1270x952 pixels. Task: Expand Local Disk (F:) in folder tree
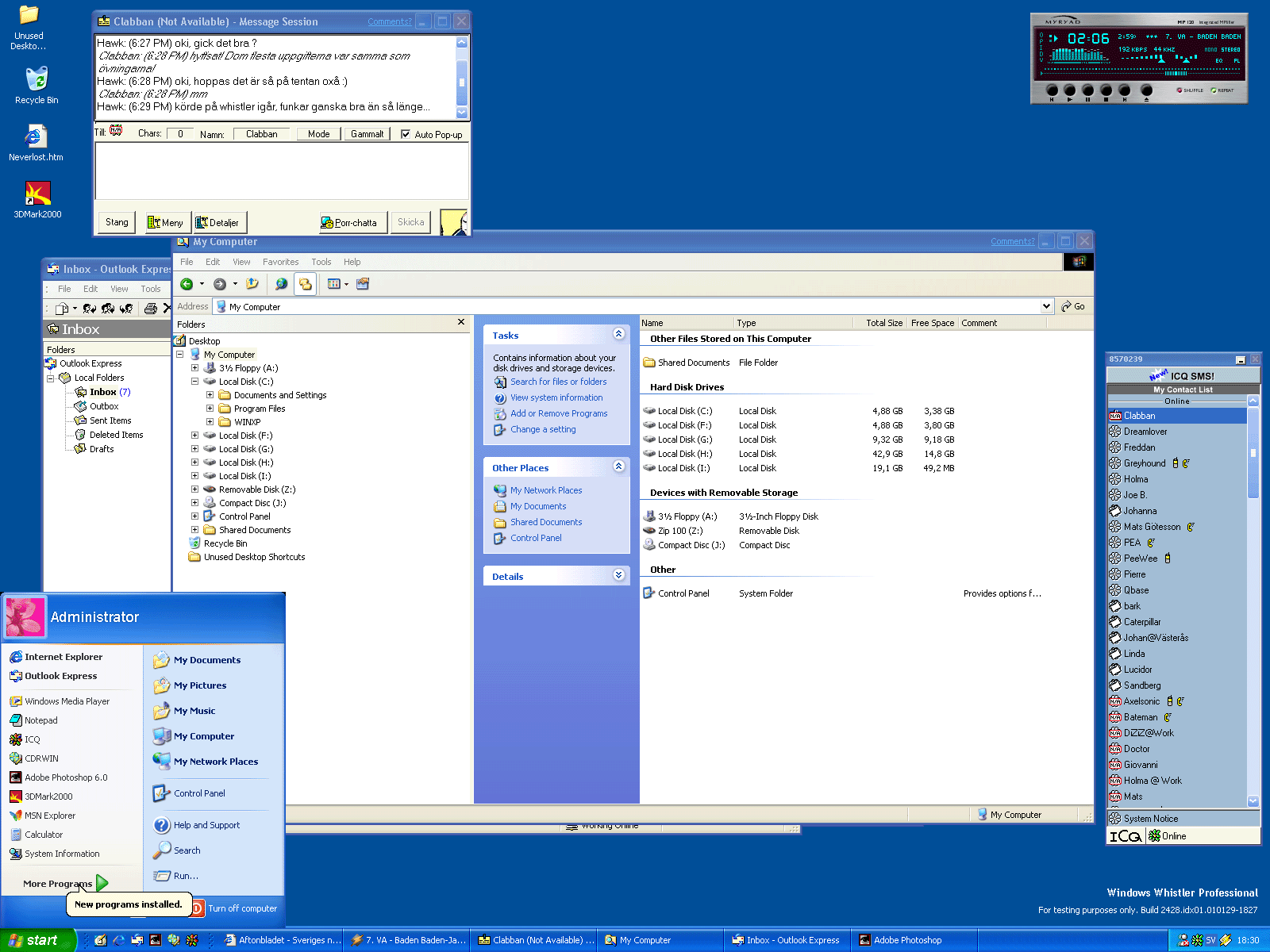(x=194, y=436)
